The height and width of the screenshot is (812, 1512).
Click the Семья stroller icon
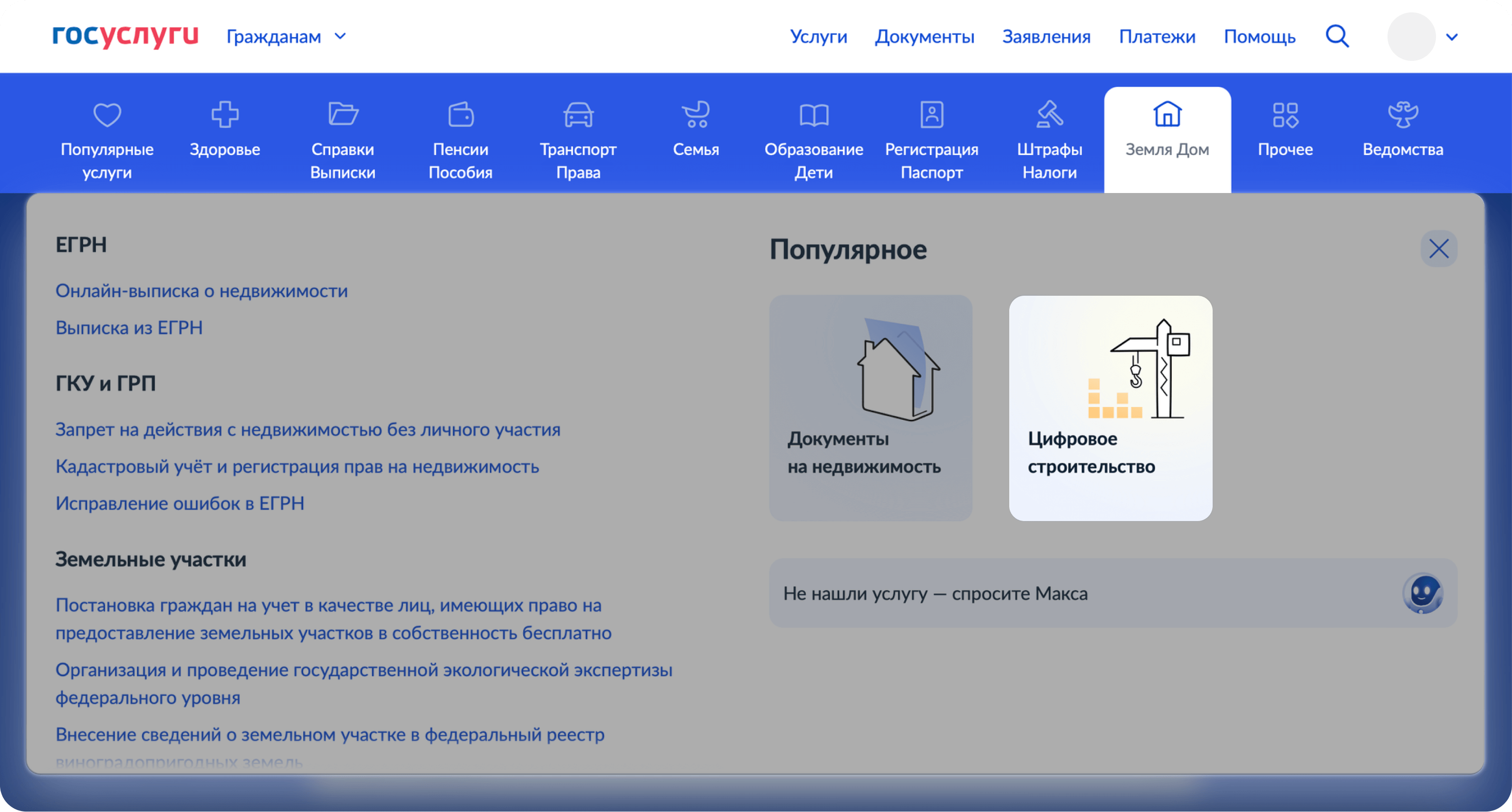click(696, 115)
